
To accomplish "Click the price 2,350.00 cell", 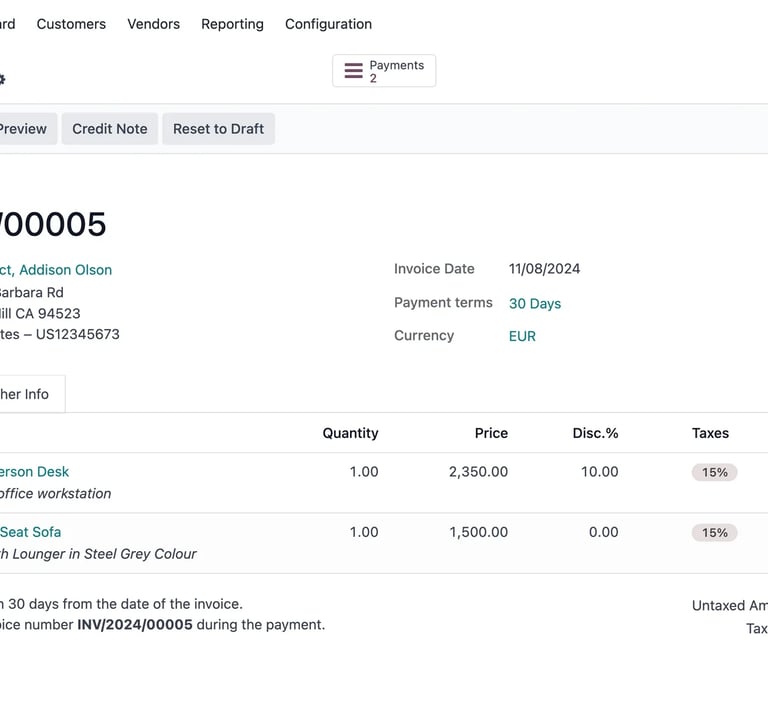I will pyautogui.click(x=478, y=472).
